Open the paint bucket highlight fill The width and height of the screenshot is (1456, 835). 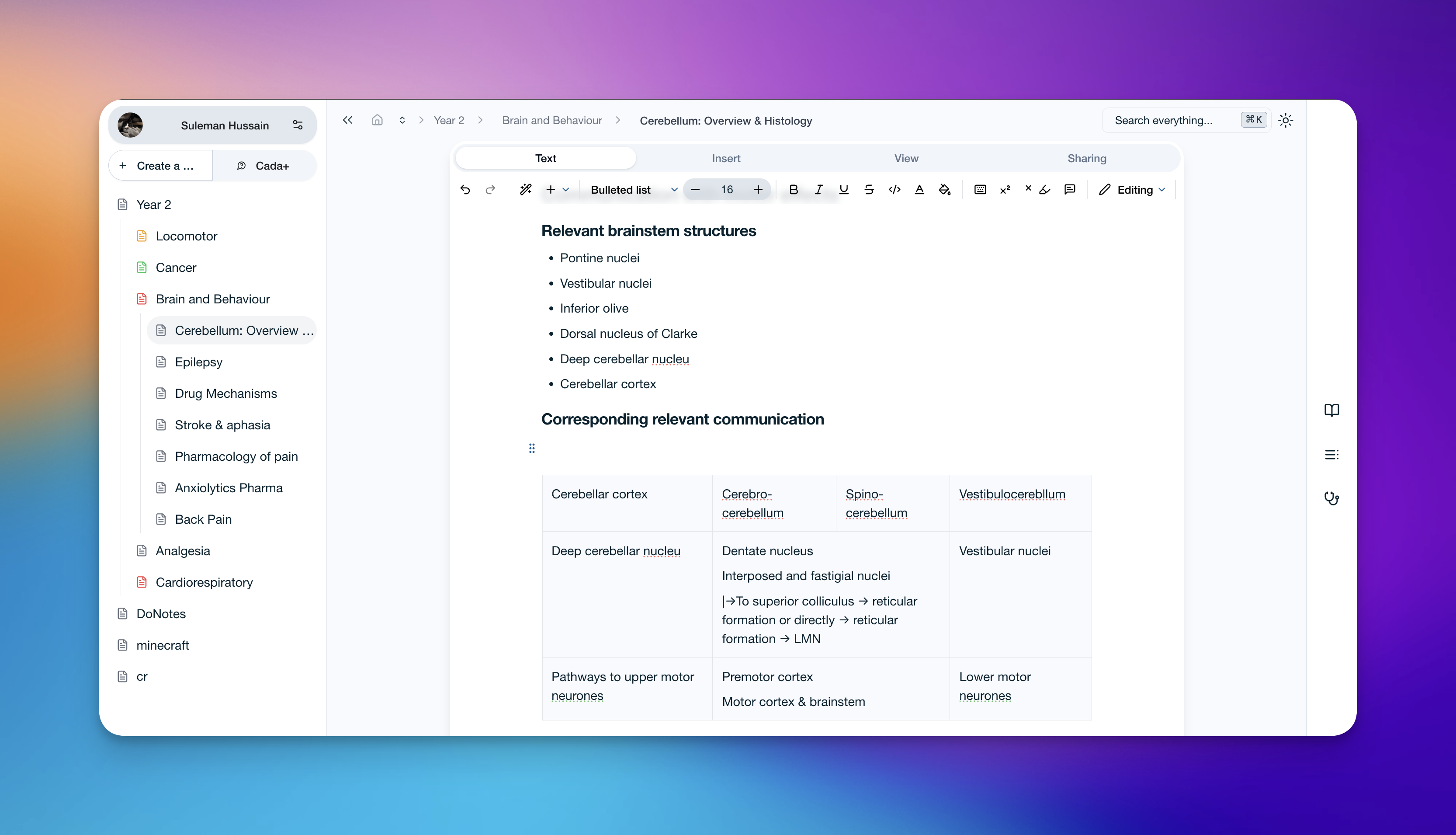click(945, 190)
